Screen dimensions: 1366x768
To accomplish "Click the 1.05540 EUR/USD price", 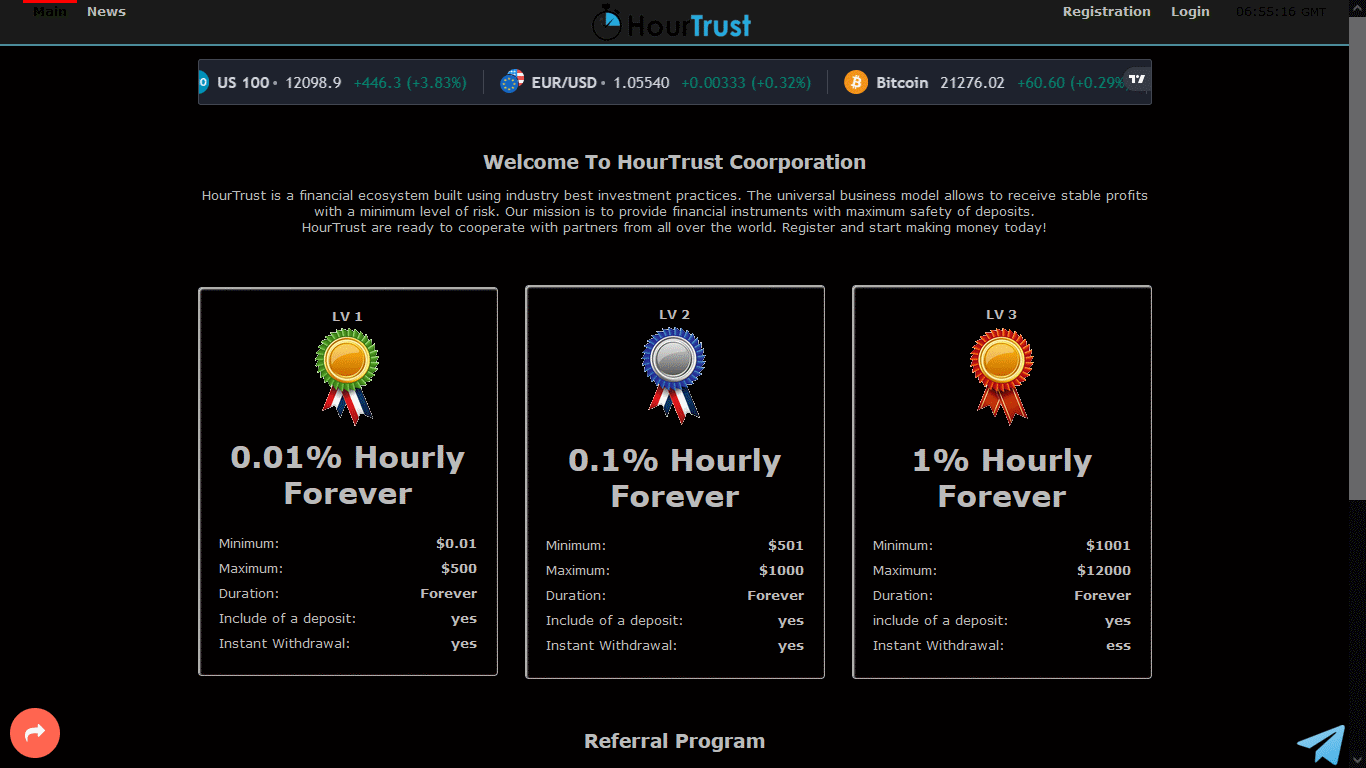I will 641,83.
